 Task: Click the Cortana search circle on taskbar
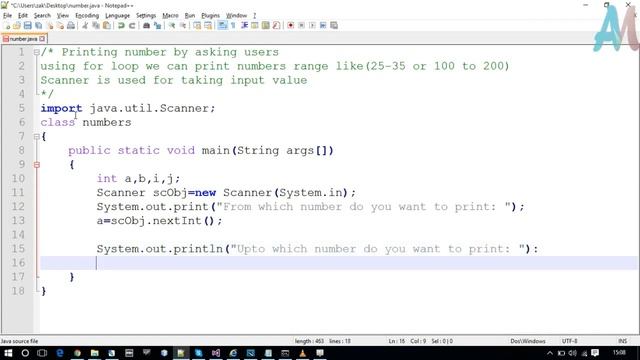[x=25, y=353]
